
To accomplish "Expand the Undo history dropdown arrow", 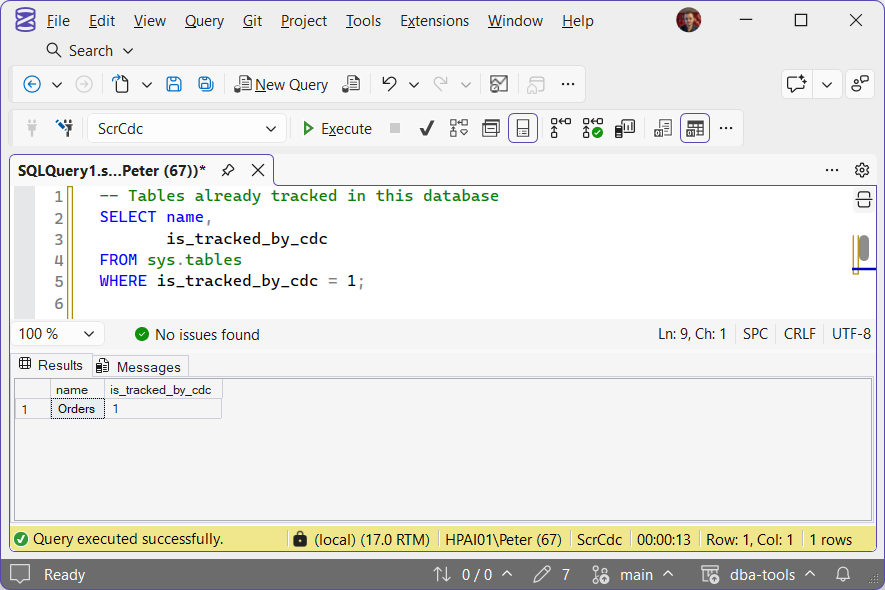I will [x=414, y=85].
